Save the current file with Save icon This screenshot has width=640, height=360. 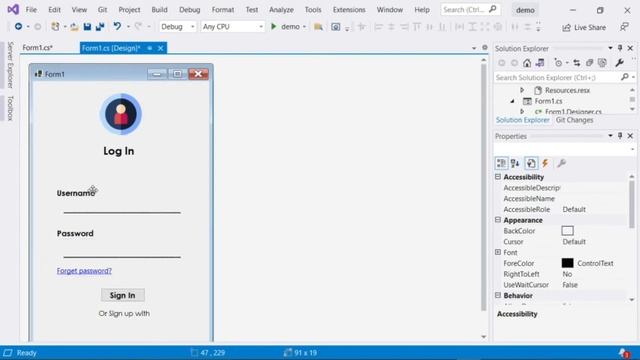coord(87,27)
